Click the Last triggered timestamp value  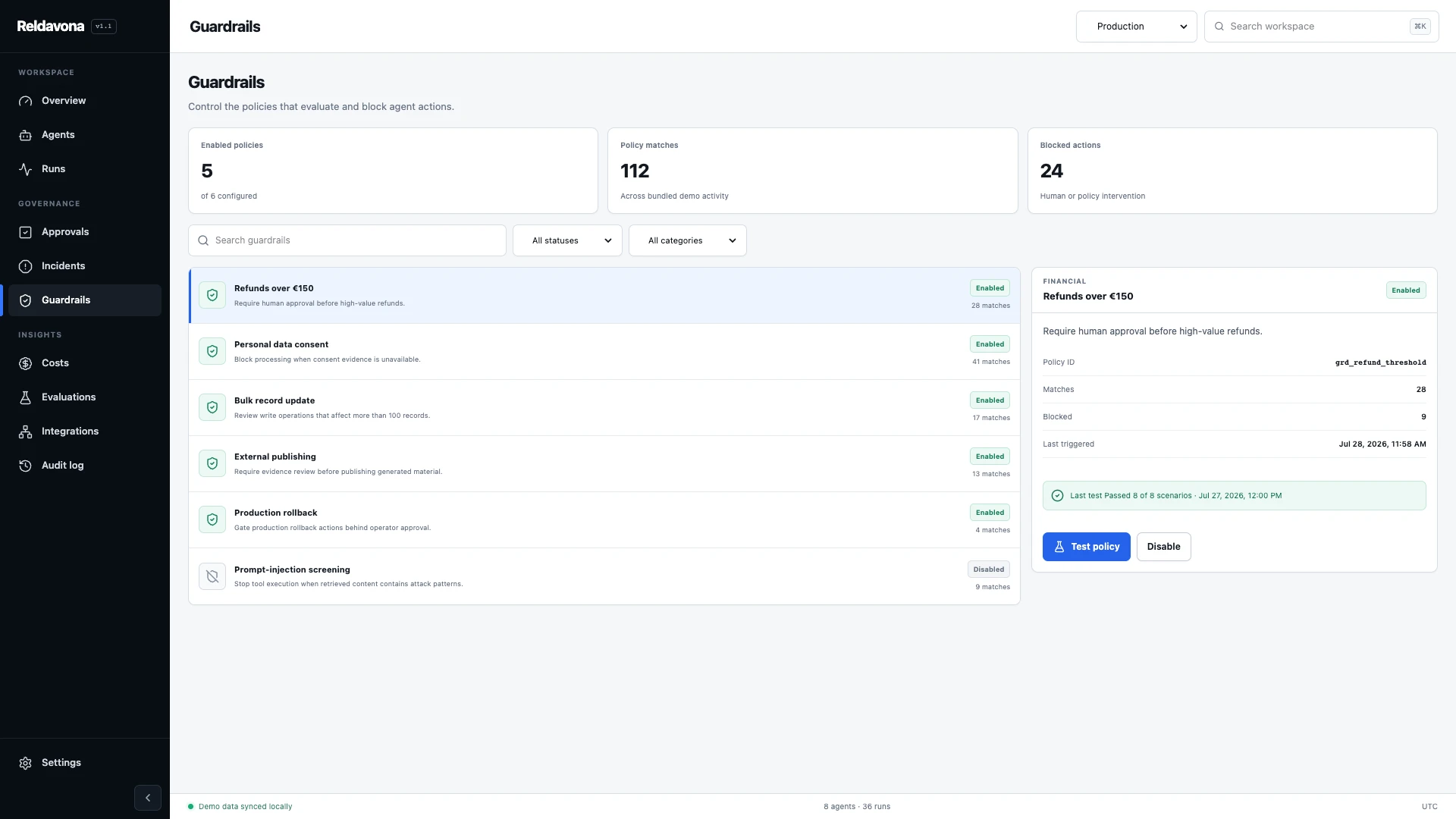[x=1382, y=444]
